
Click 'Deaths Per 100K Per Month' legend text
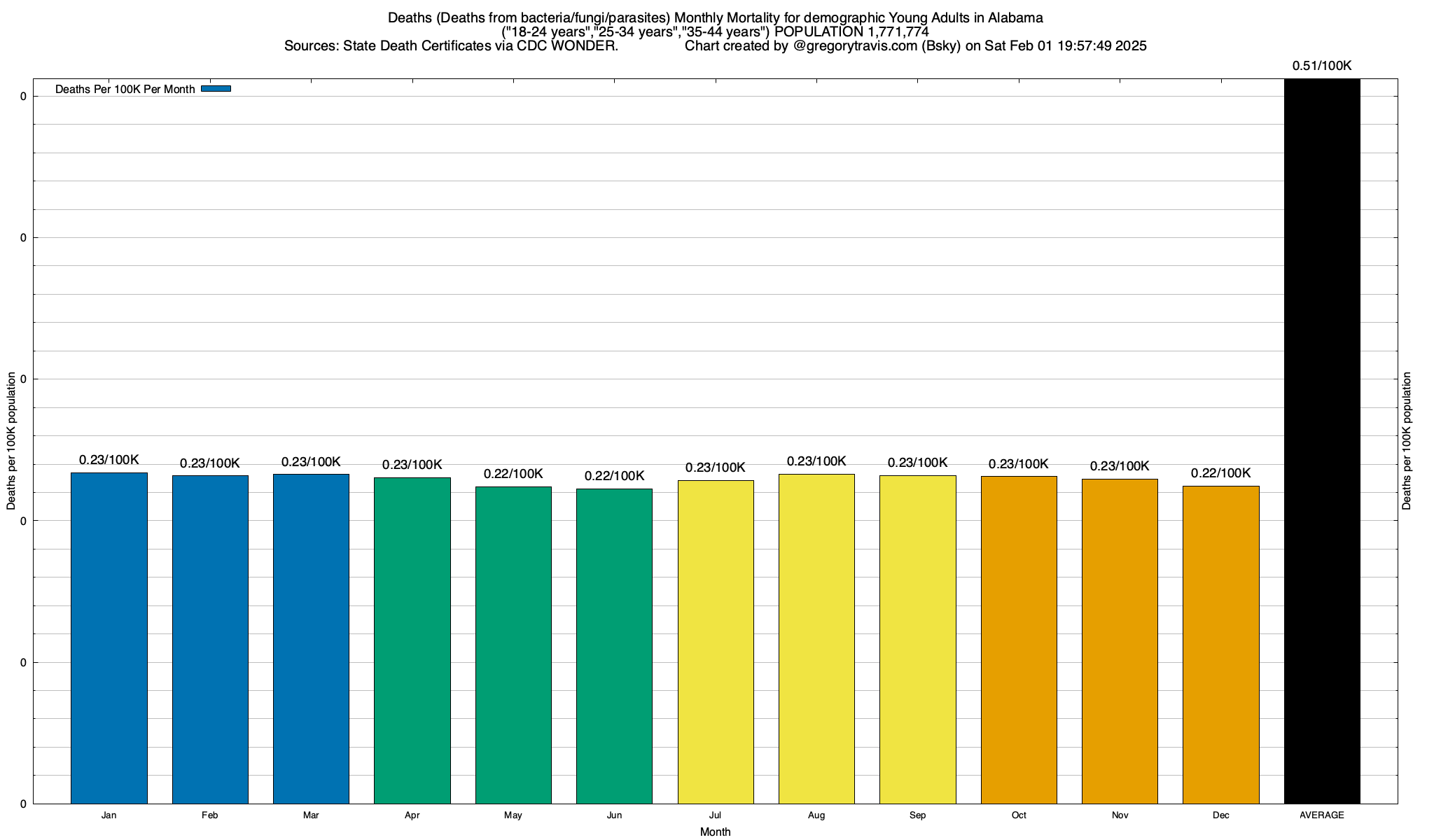tap(125, 90)
